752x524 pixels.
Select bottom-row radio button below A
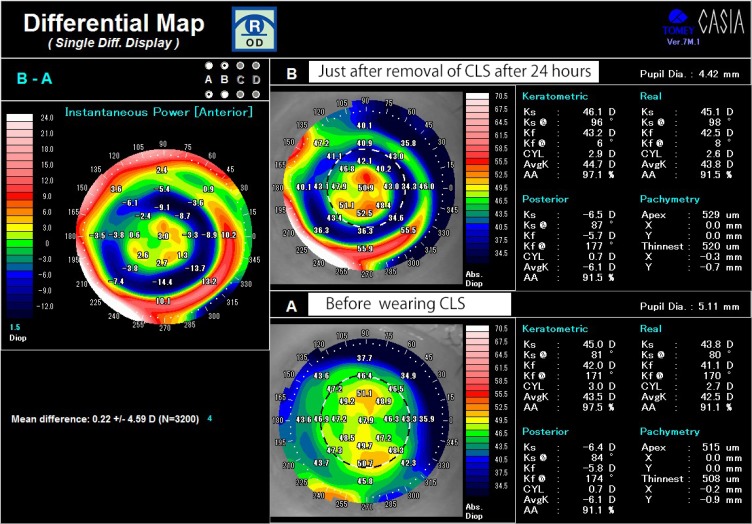(x=209, y=94)
